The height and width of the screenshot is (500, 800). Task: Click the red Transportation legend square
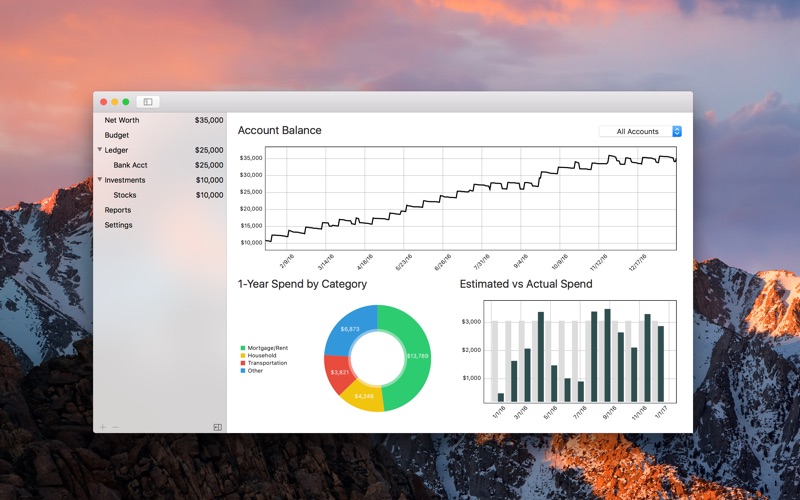click(243, 363)
